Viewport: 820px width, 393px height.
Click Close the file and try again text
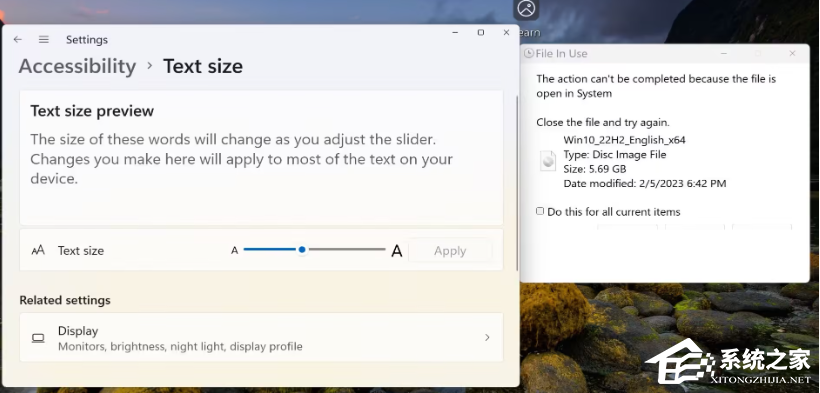coord(603,122)
